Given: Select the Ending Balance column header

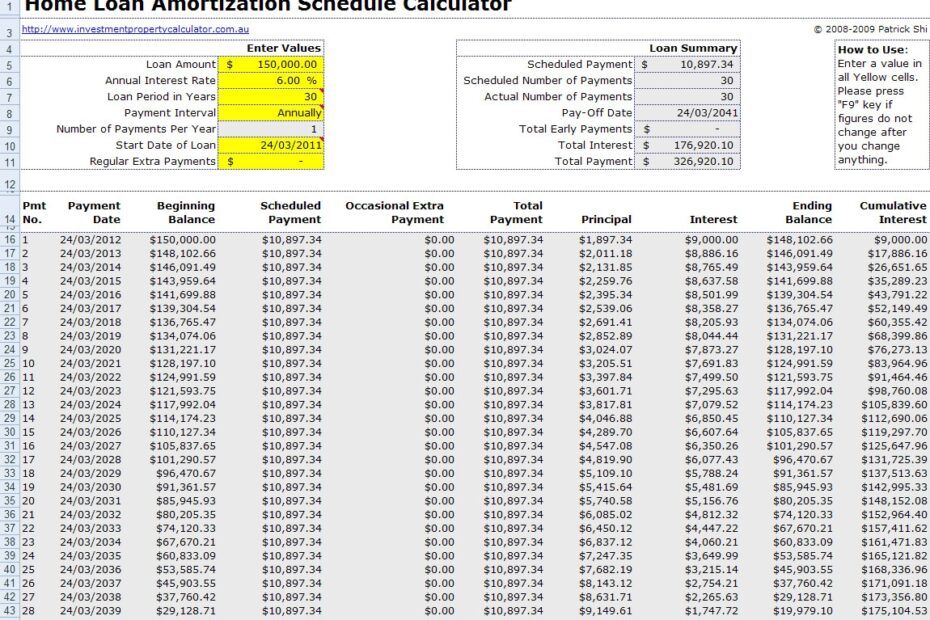Looking at the screenshot, I should pyautogui.click(x=808, y=212).
